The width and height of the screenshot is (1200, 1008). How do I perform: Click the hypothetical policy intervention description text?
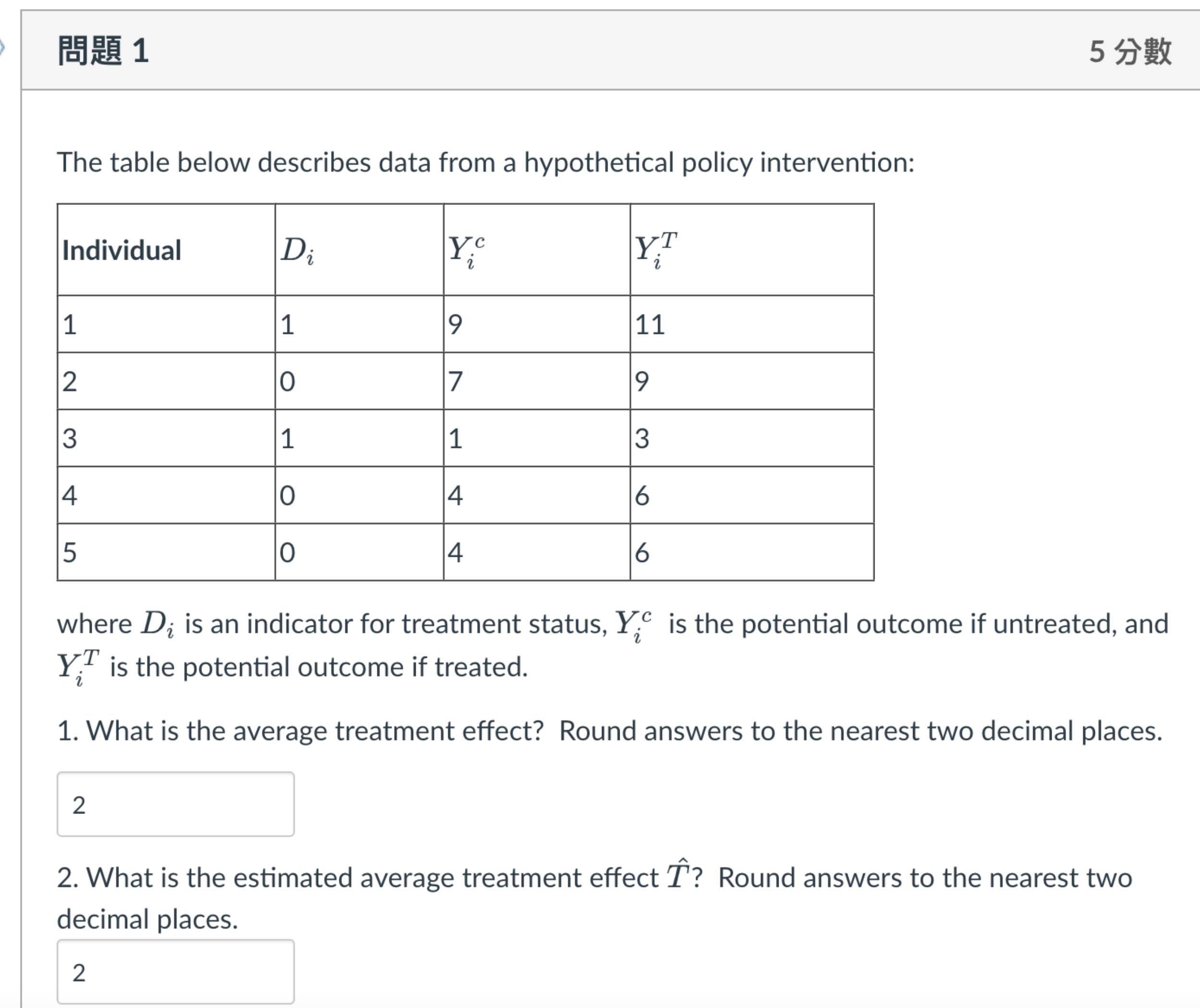pos(486,162)
